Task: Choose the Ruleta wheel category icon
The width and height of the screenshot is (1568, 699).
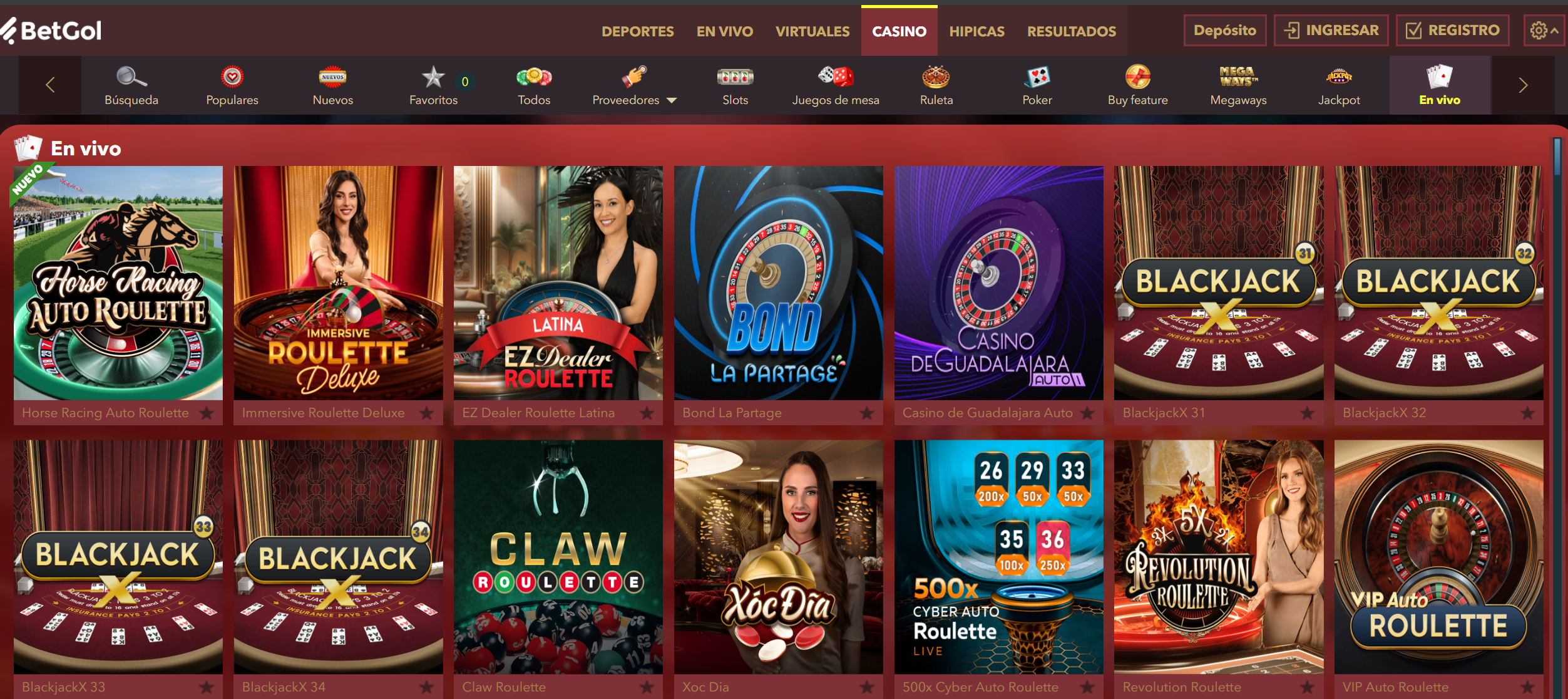Action: pyautogui.click(x=936, y=76)
